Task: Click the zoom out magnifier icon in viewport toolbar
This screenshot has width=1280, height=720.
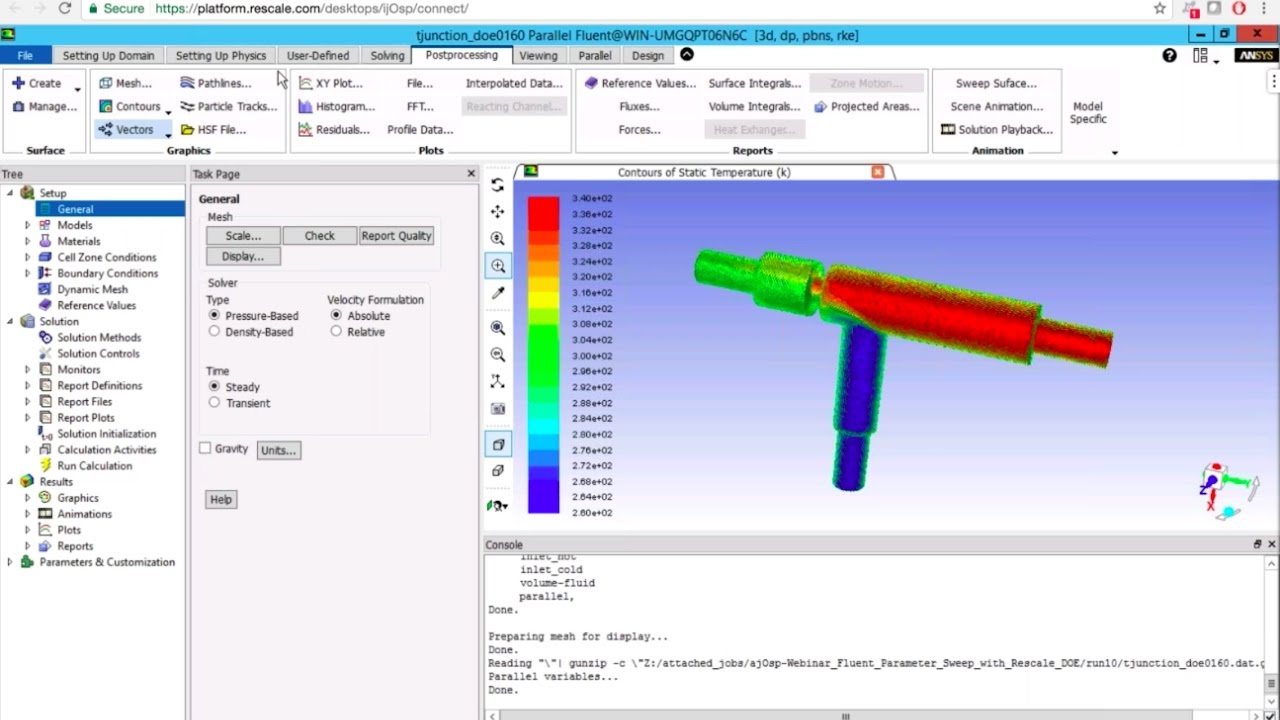Action: coord(497,355)
